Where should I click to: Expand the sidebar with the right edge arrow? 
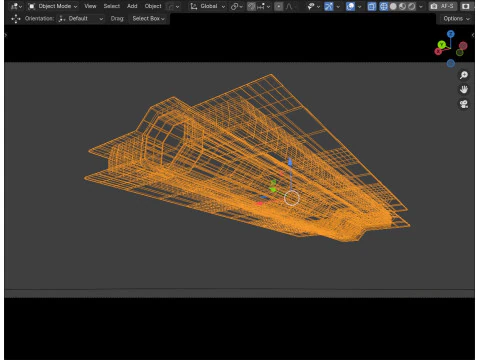[473, 35]
